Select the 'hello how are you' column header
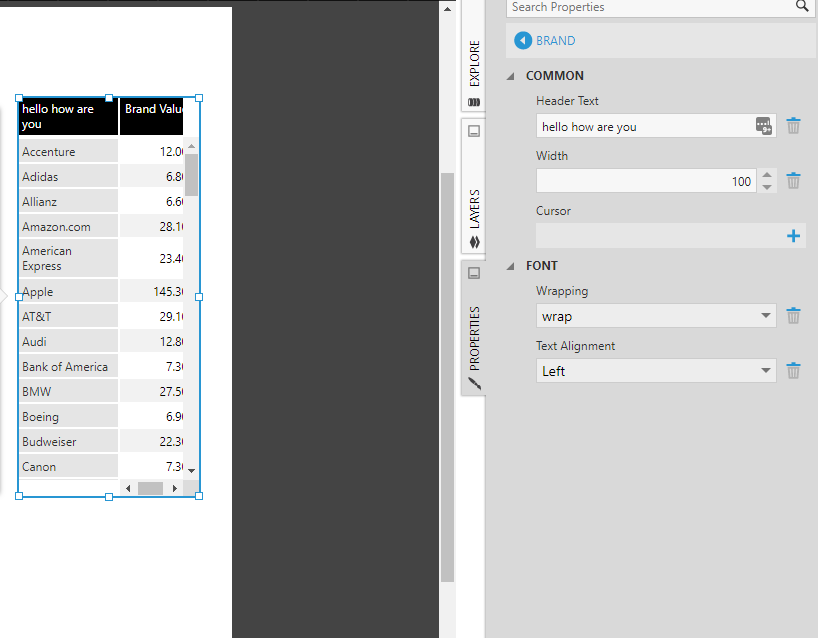Image resolution: width=818 pixels, height=638 pixels. 68,116
